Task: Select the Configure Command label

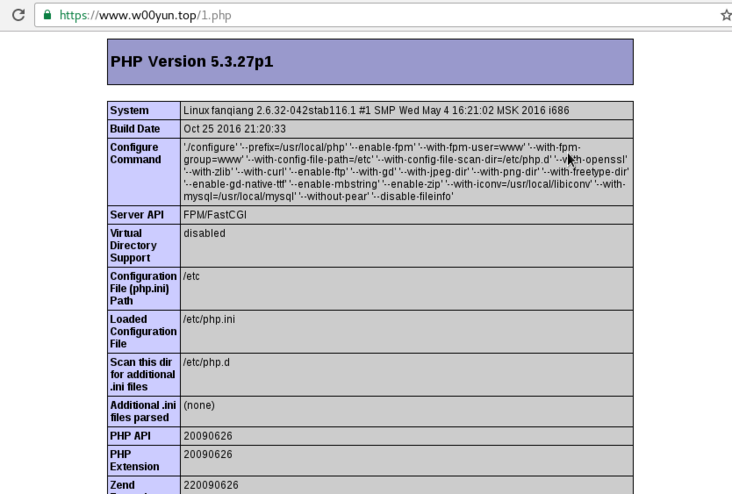Action: (135, 153)
